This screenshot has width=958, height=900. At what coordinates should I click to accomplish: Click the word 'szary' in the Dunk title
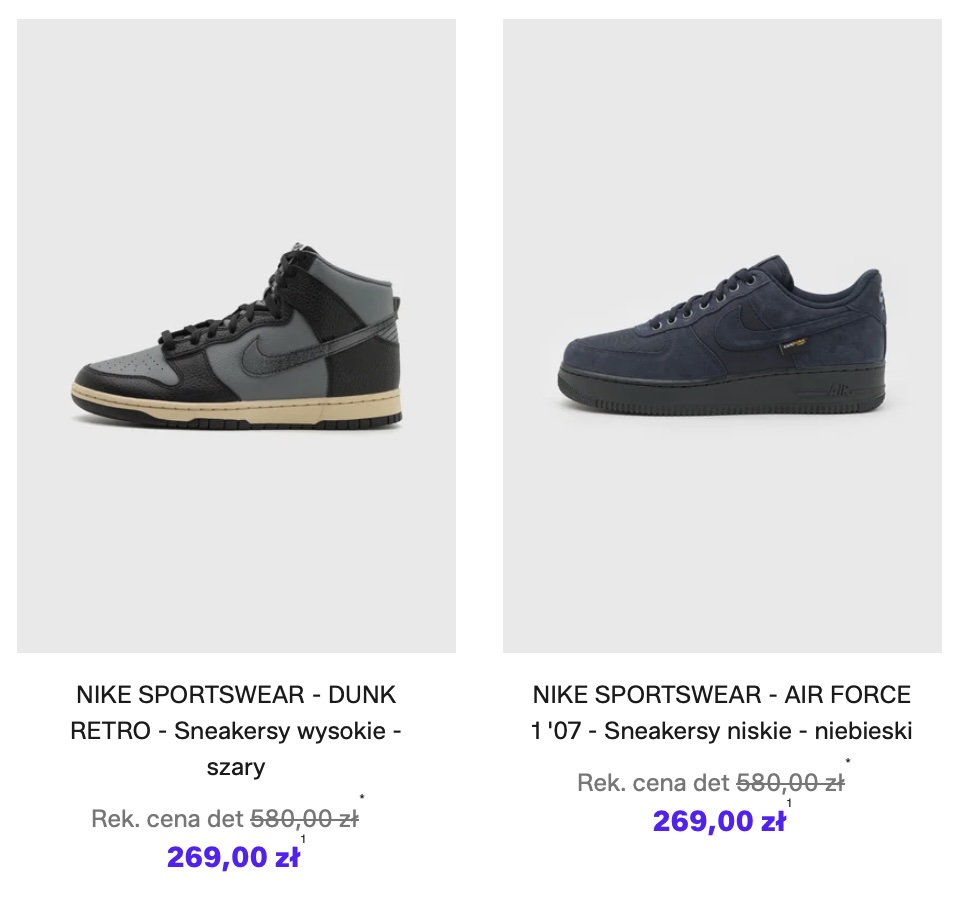click(x=236, y=768)
